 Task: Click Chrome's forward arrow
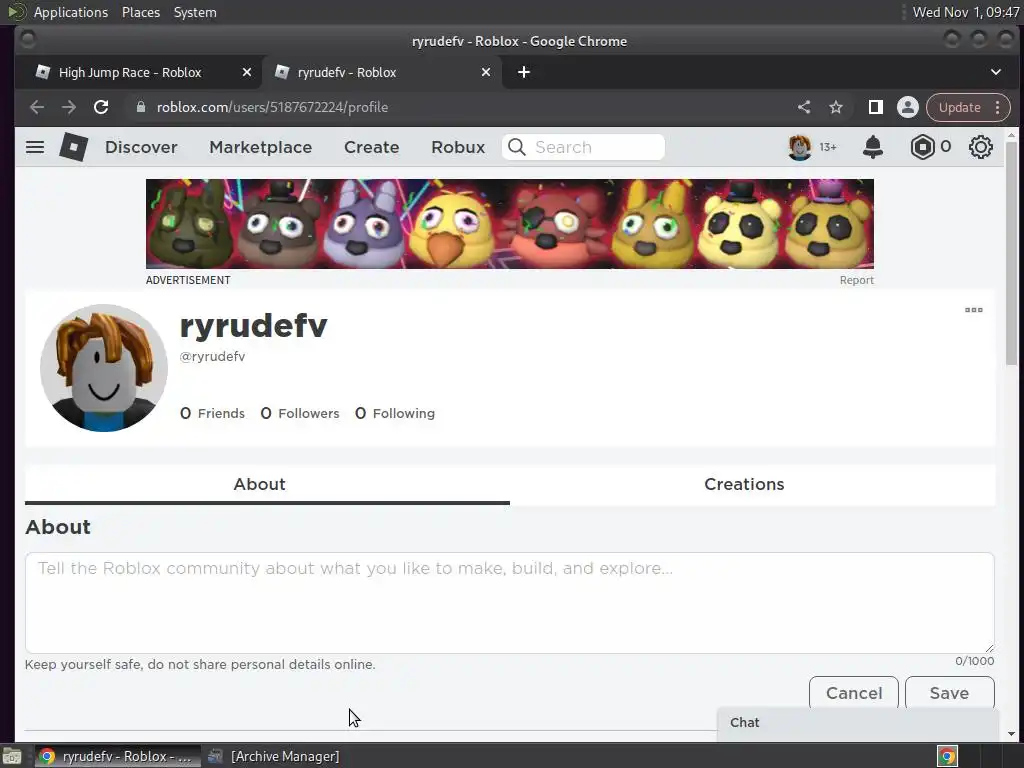pos(69,107)
